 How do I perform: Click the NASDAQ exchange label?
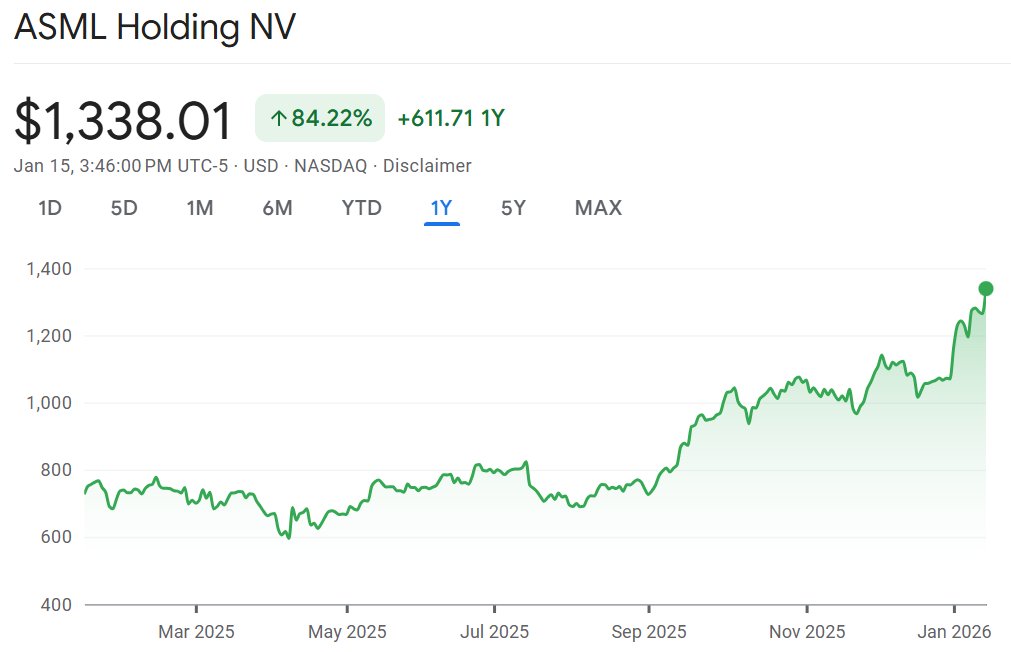(x=331, y=166)
